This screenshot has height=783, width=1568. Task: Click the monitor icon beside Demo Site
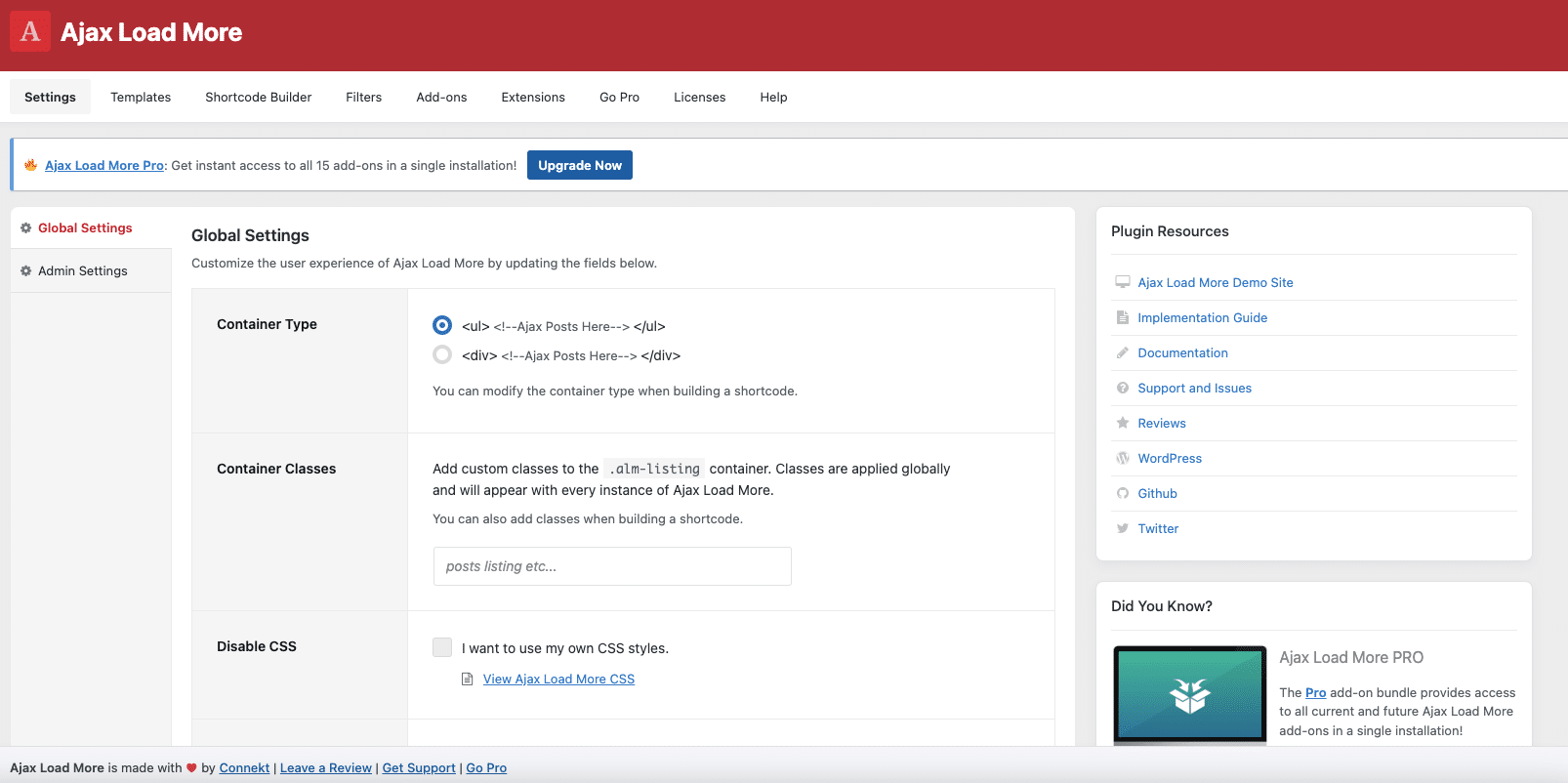pos(1123,282)
